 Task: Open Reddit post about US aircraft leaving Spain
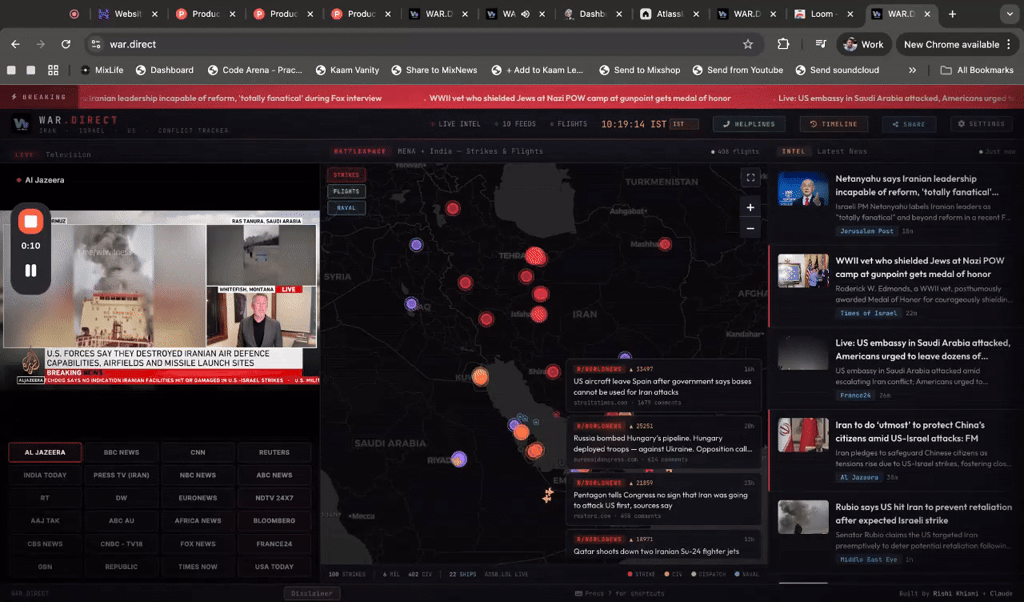click(x=664, y=386)
